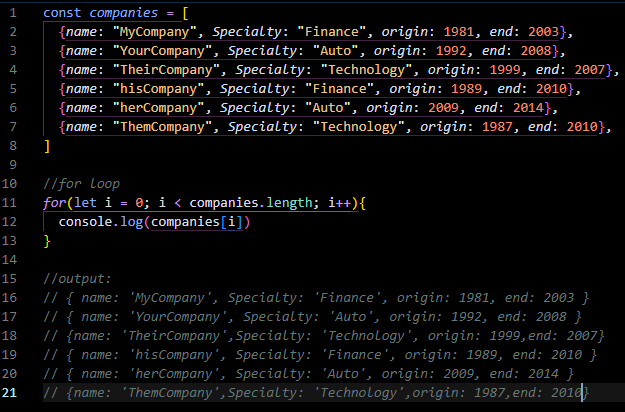The height and width of the screenshot is (412, 625).
Task: Click 'length' property on line 11
Action: (x=289, y=203)
